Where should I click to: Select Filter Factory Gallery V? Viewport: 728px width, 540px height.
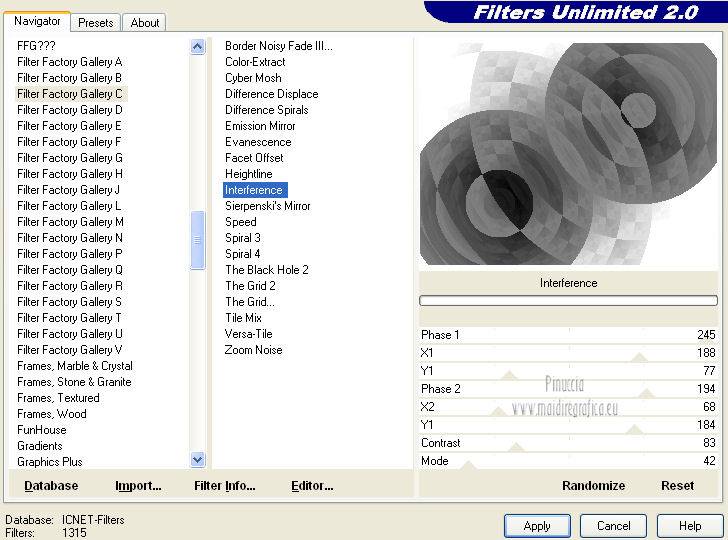pyautogui.click(x=70, y=350)
